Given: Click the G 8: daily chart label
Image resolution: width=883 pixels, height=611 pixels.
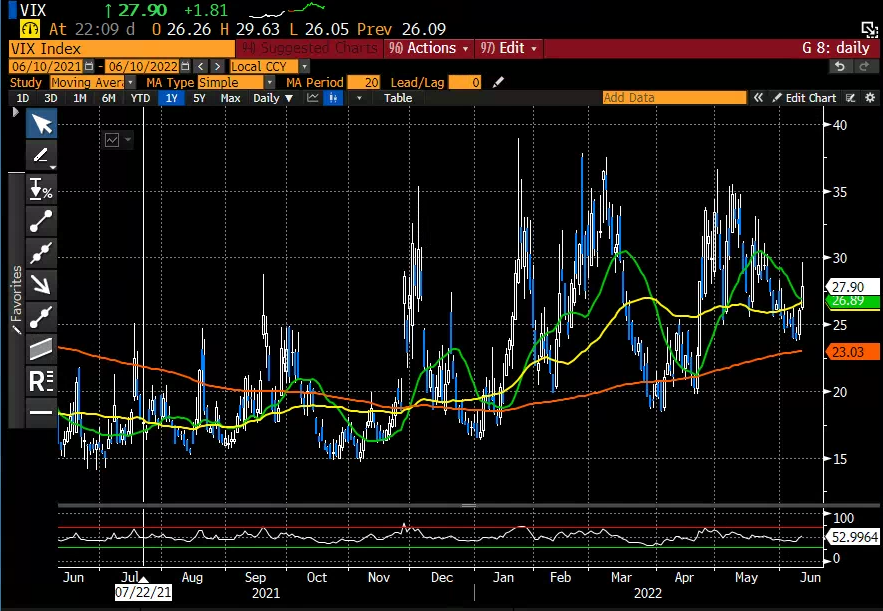Looking at the screenshot, I should tap(836, 48).
